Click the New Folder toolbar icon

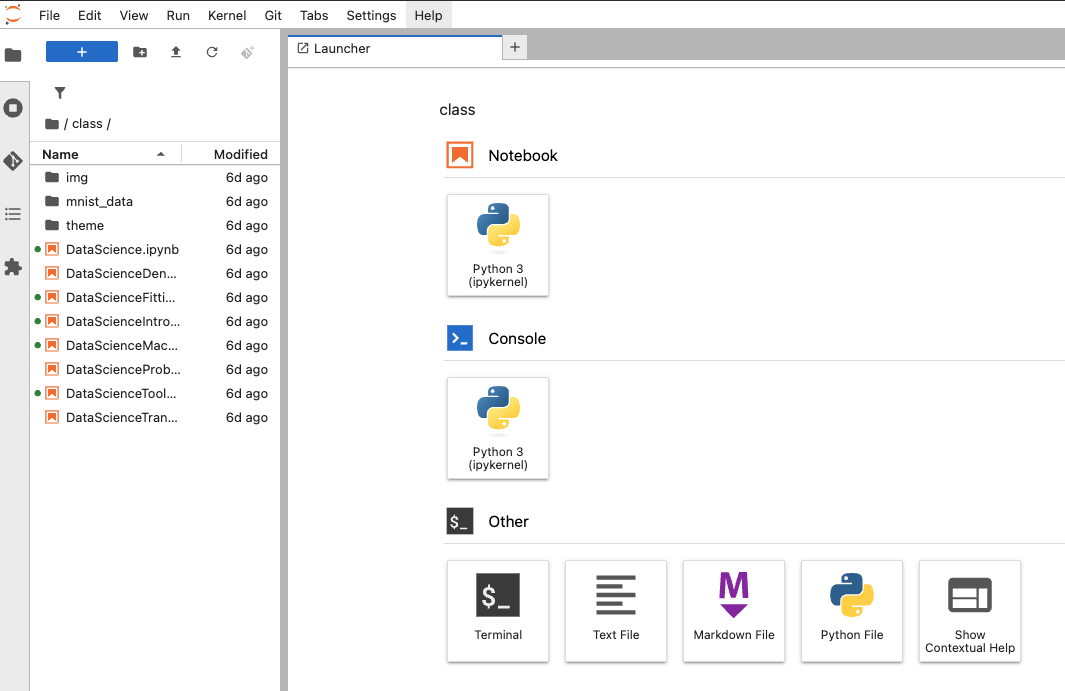[140, 52]
